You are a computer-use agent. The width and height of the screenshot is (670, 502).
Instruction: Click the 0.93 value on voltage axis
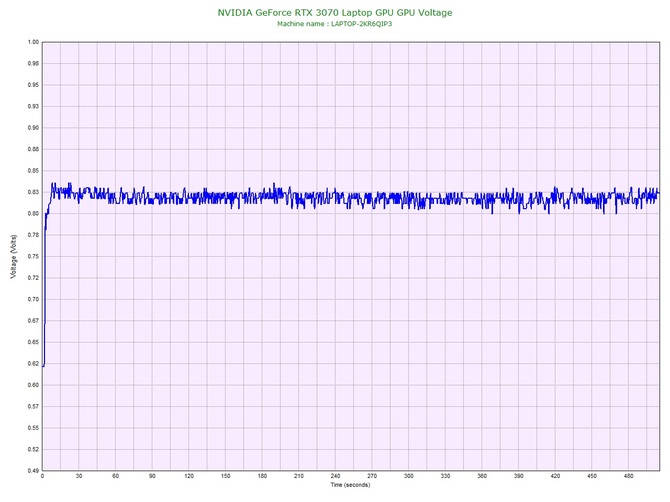33,106
